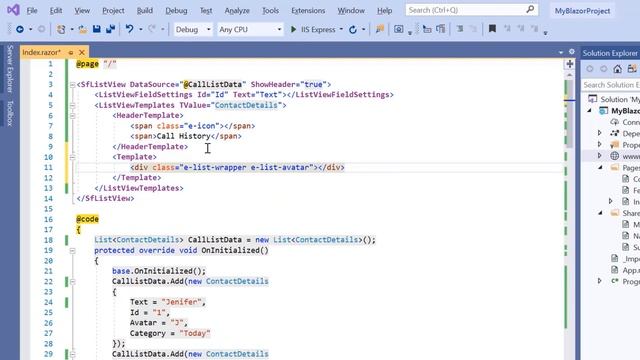Click the Previous Bookmark toolbar icon

pyautogui.click(x=507, y=29)
